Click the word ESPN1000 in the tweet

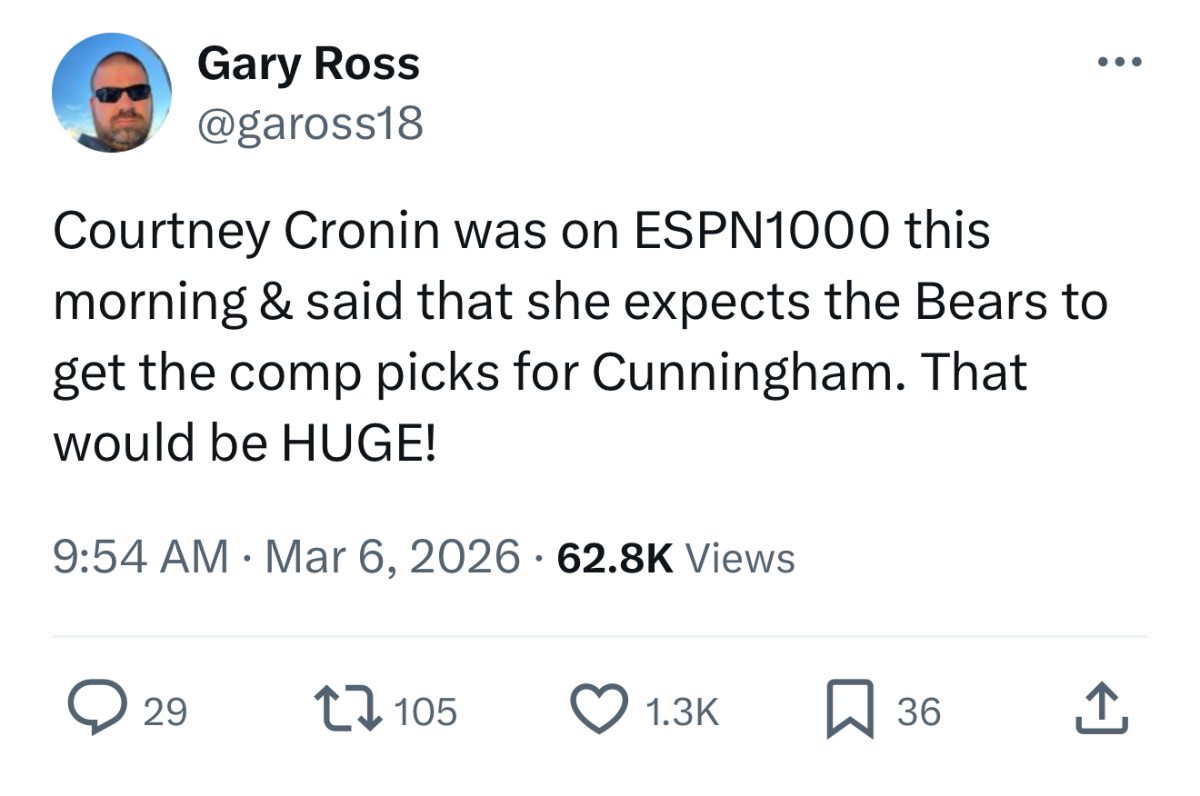760,232
